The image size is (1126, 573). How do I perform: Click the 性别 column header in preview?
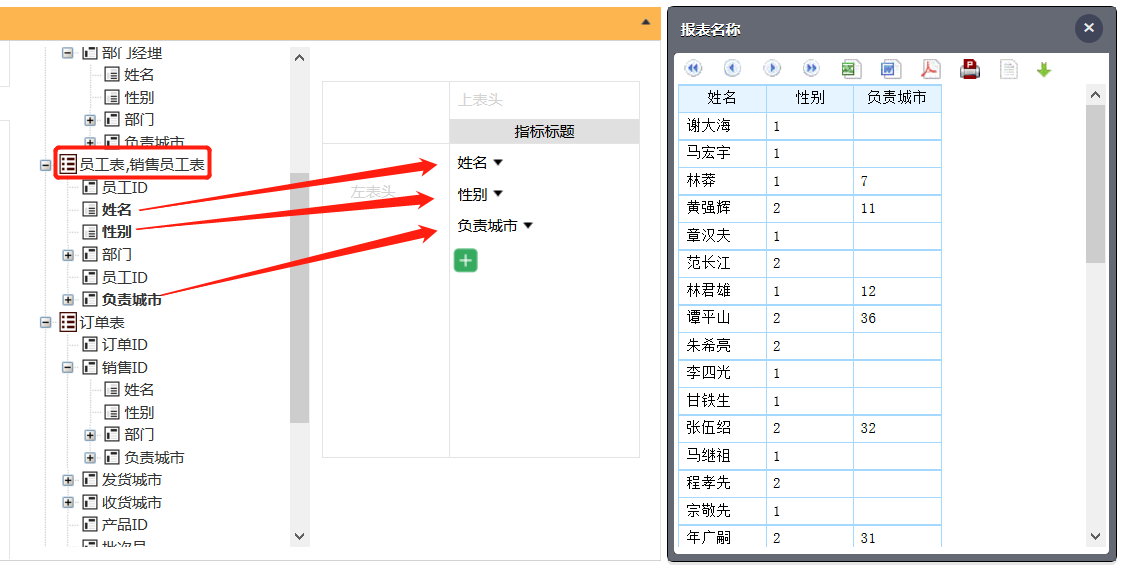pyautogui.click(x=810, y=98)
